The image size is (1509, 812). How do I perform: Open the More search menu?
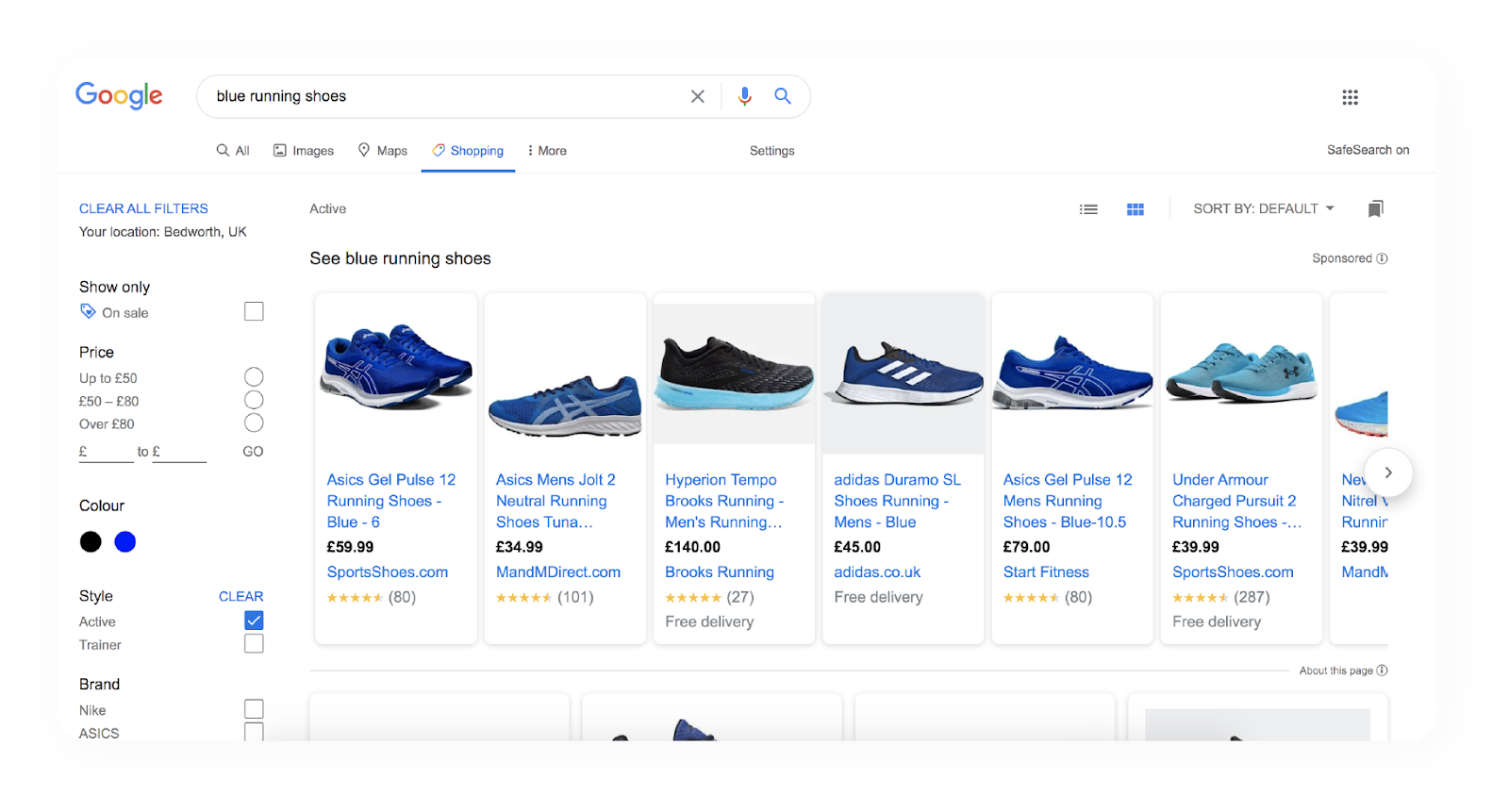[x=547, y=151]
